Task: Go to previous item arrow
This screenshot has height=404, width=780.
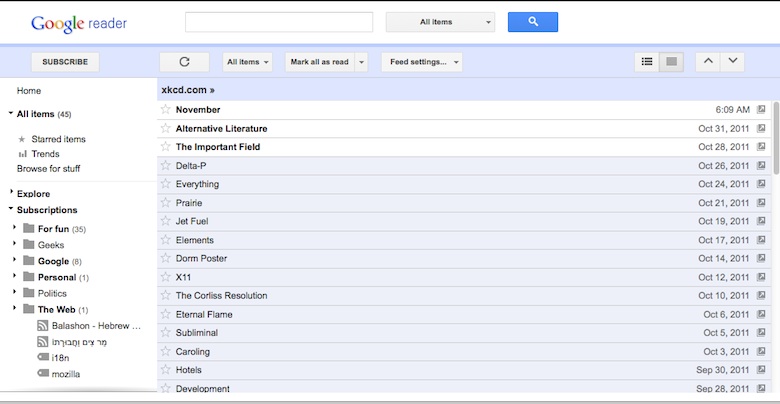Action: [708, 62]
